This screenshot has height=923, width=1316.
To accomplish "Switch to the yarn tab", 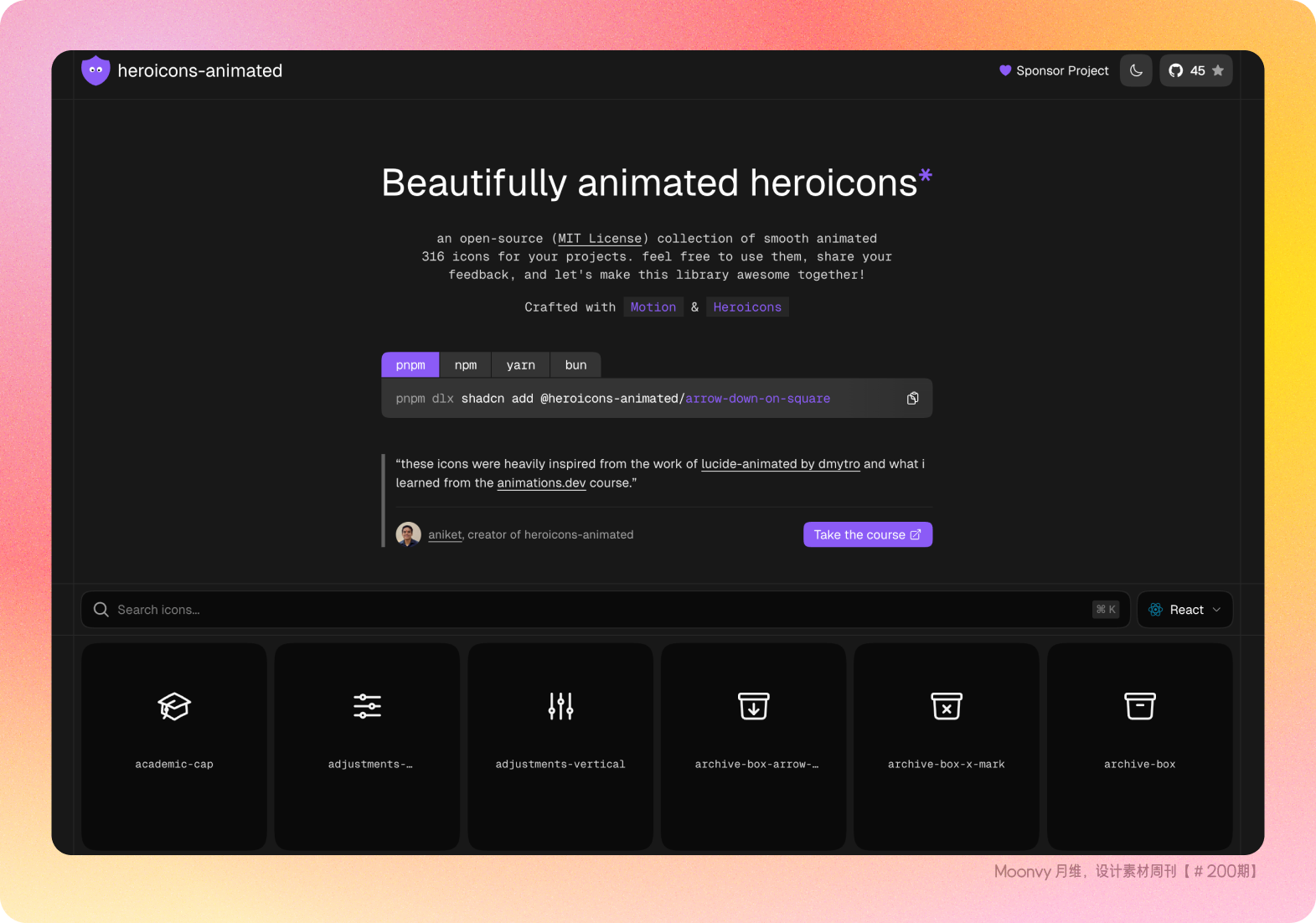I will point(520,365).
